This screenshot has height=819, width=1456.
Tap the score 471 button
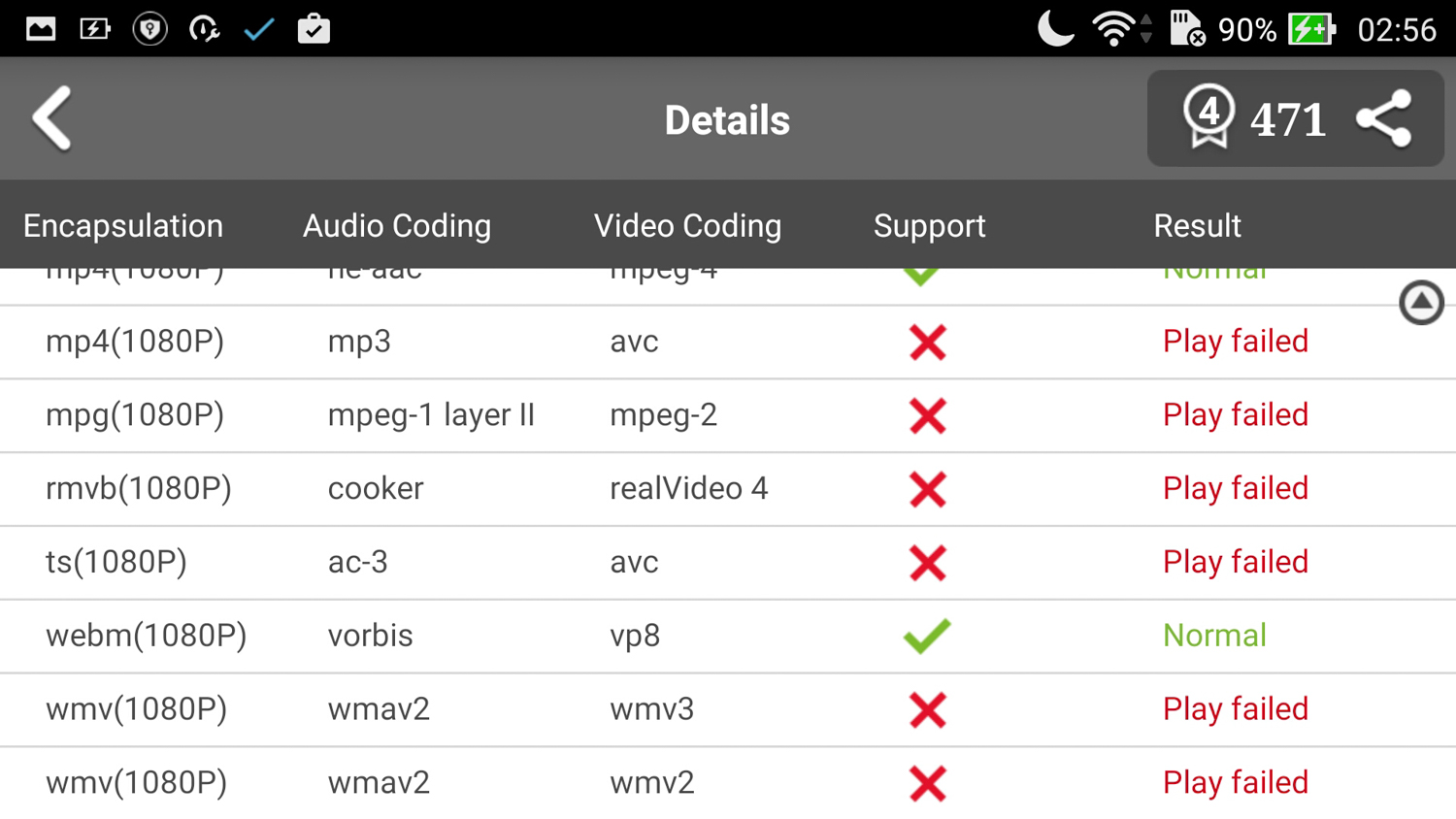pyautogui.click(x=1287, y=120)
